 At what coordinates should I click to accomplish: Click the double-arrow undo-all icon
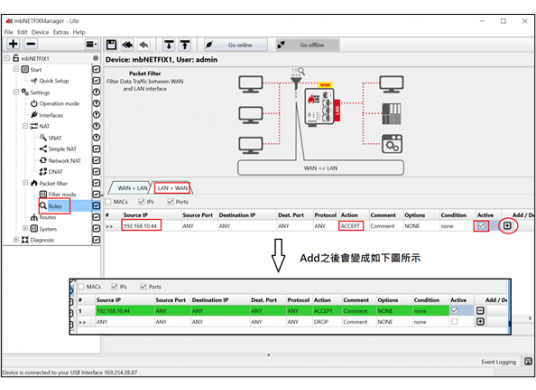[x=128, y=45]
